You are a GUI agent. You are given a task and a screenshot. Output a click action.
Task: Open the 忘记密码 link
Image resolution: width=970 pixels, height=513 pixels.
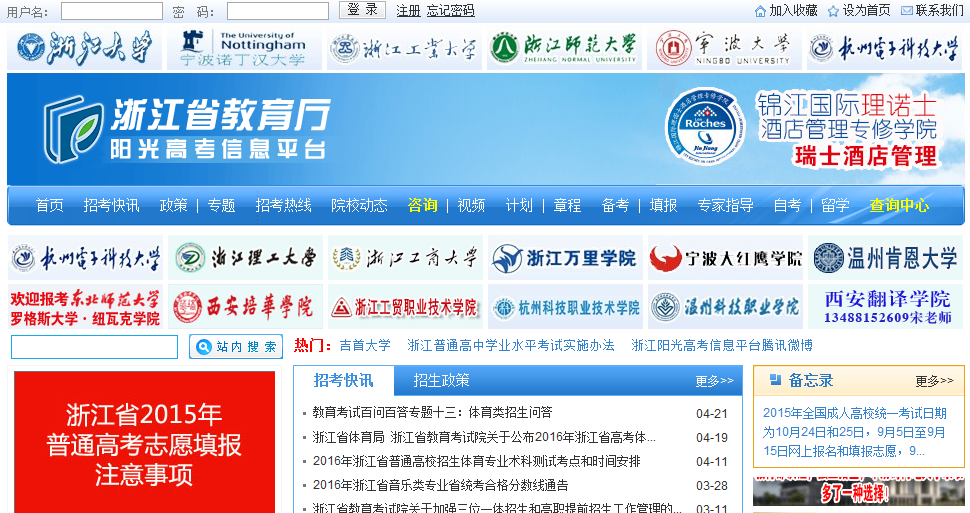450,11
